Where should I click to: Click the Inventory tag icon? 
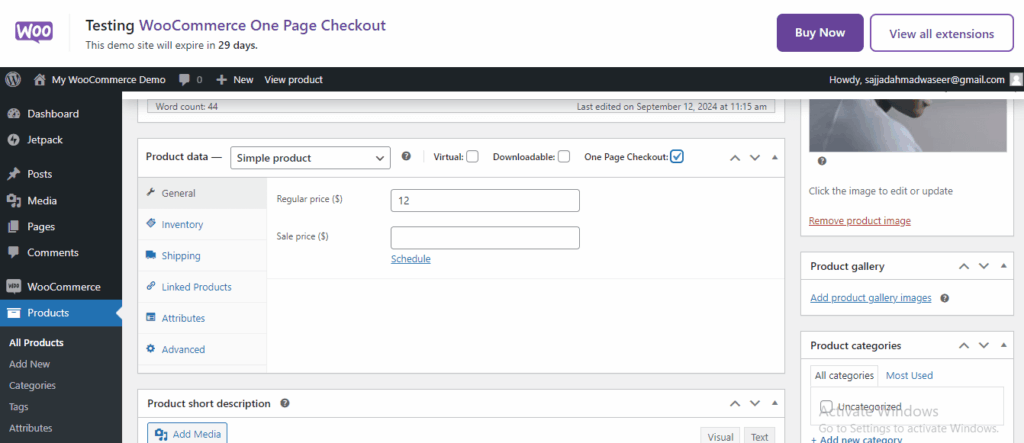pyautogui.click(x=150, y=223)
